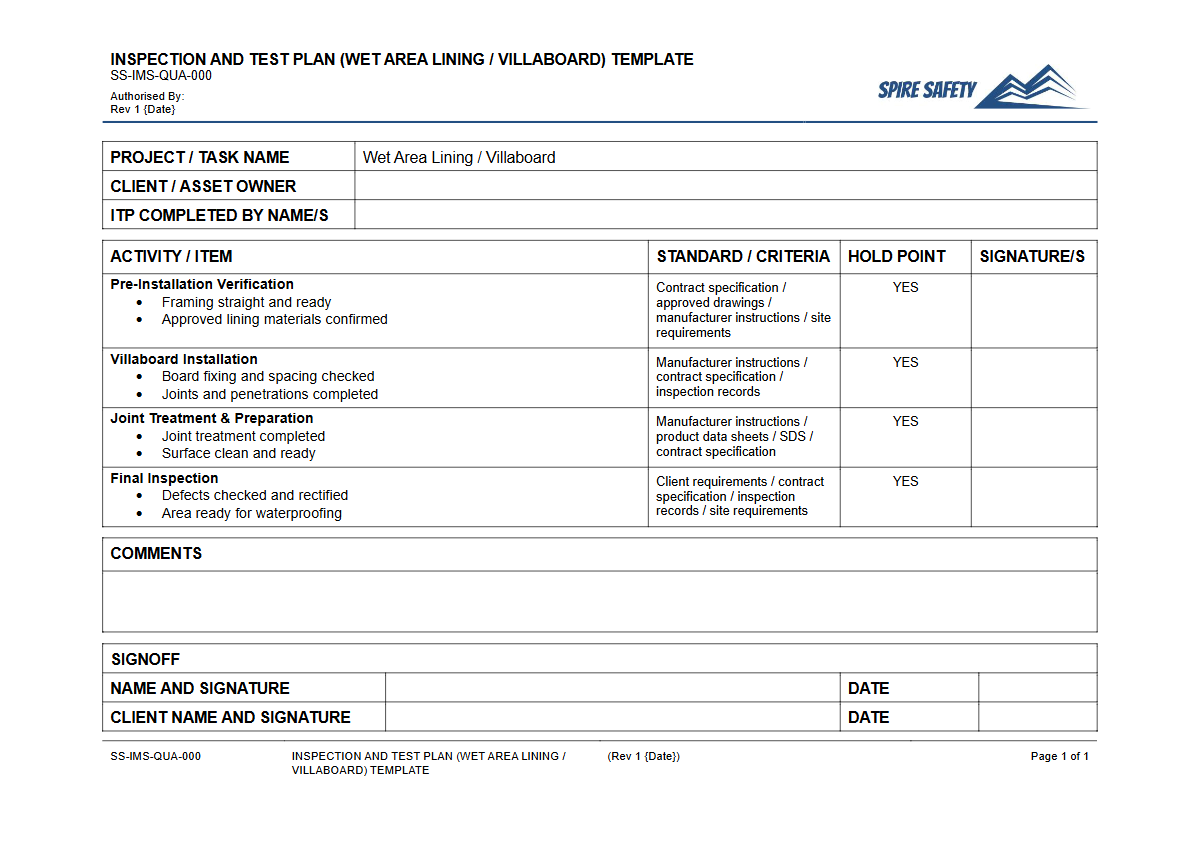The height and width of the screenshot is (849, 1200).
Task: Click the 'DATE' label in Client Name row
Action: click(868, 718)
